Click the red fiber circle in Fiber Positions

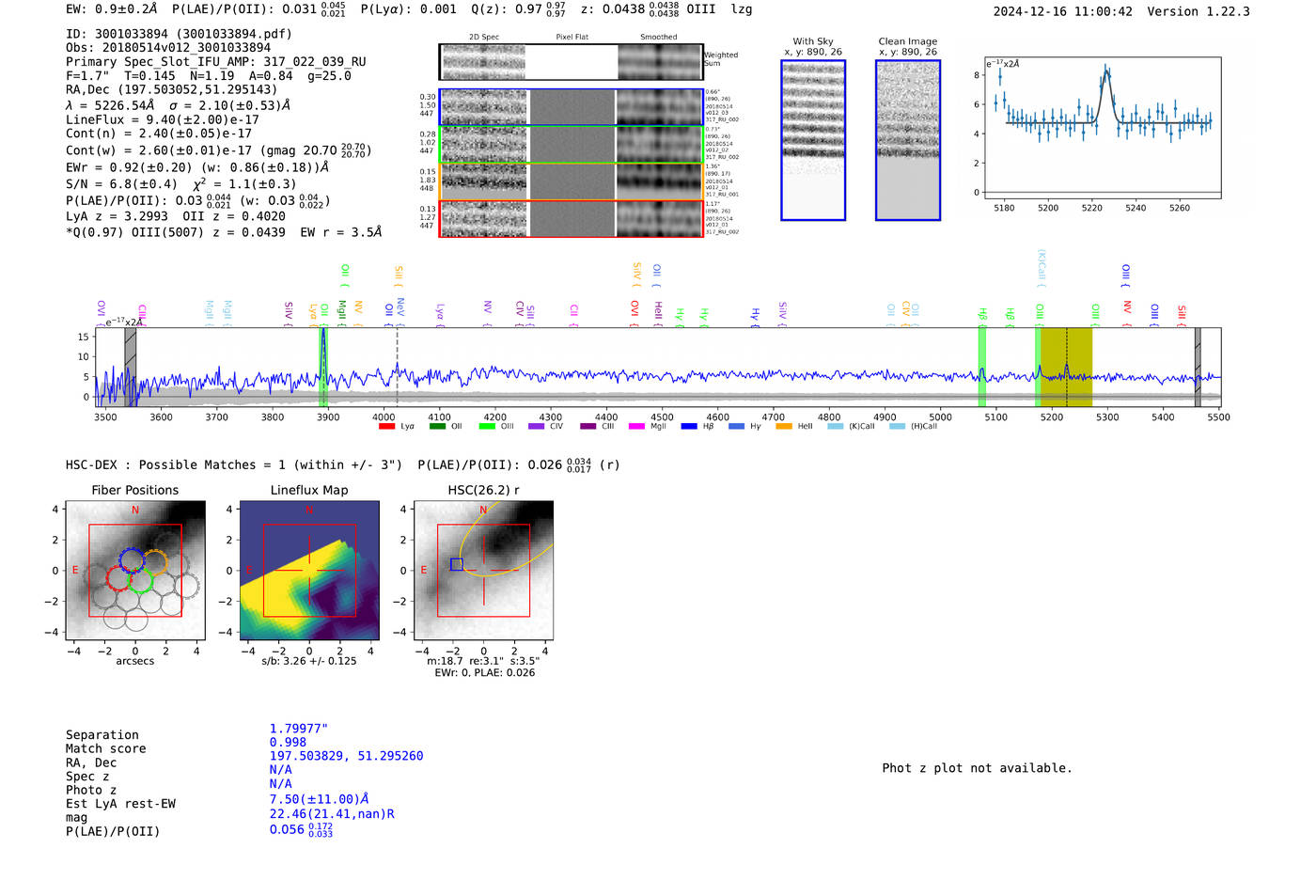tap(120, 578)
